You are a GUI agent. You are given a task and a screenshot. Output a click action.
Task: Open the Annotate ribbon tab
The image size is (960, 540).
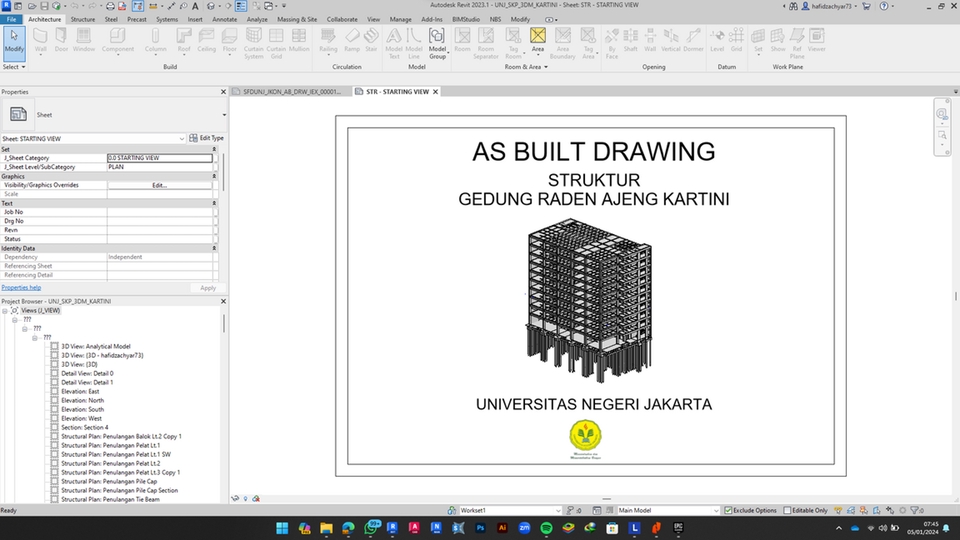pos(225,19)
